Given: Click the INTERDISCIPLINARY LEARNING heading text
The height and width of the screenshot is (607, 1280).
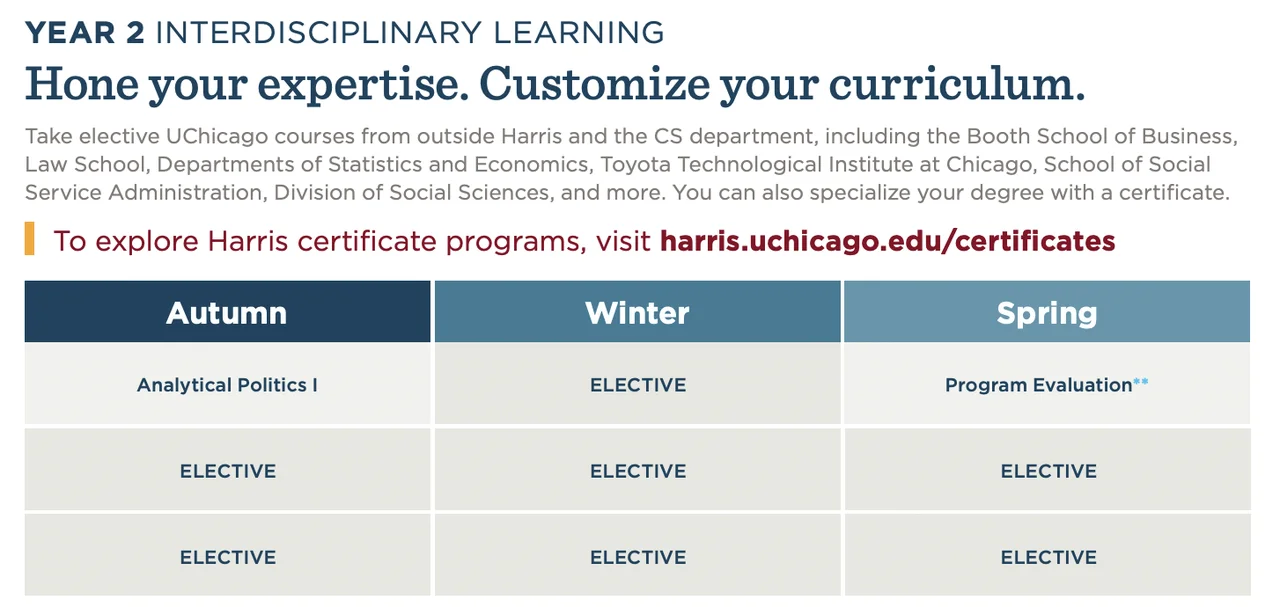Looking at the screenshot, I should pyautogui.click(x=410, y=32).
